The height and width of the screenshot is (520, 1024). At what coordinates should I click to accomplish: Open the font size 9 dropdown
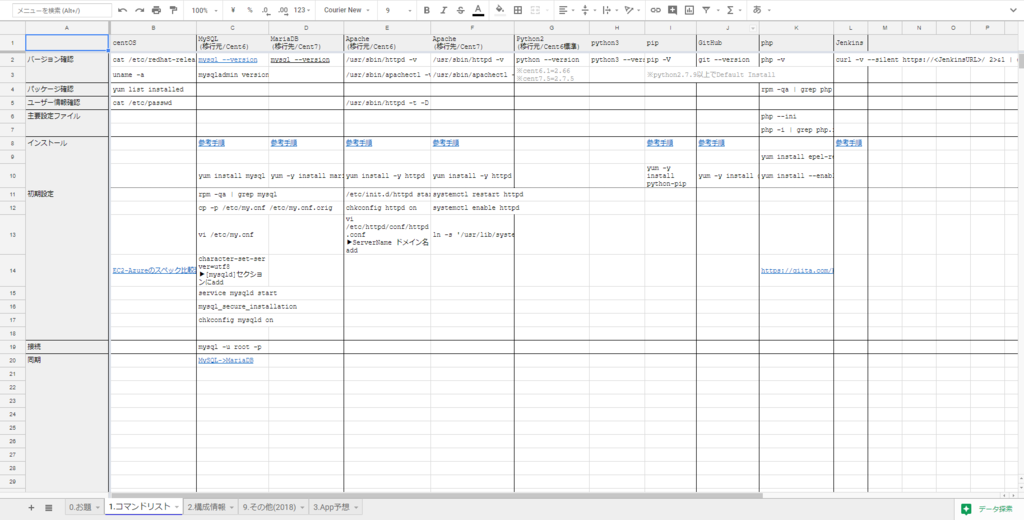(396, 10)
